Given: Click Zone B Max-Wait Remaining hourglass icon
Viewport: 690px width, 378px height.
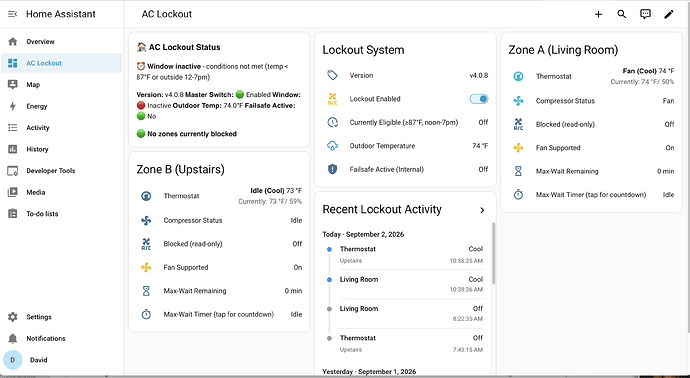Looking at the screenshot, I should [x=146, y=291].
